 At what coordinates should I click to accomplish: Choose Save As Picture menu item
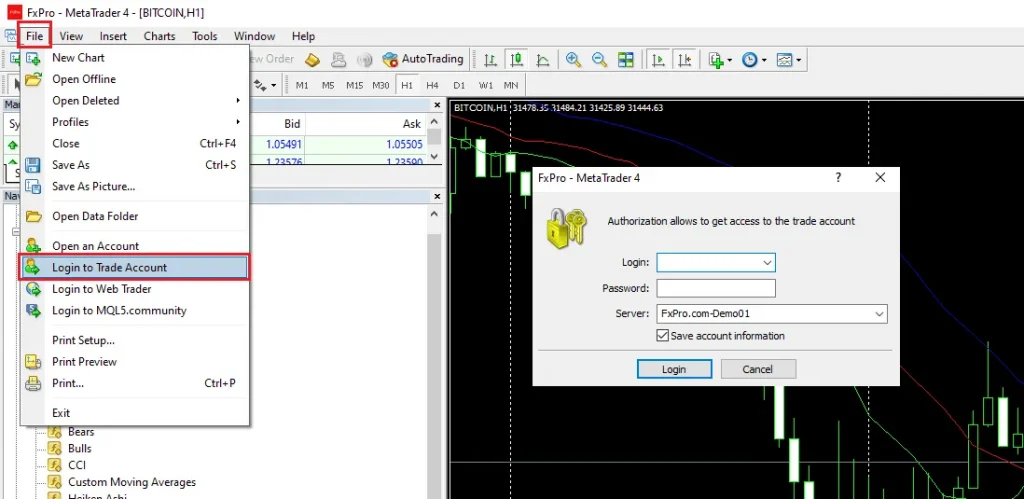tap(135, 186)
